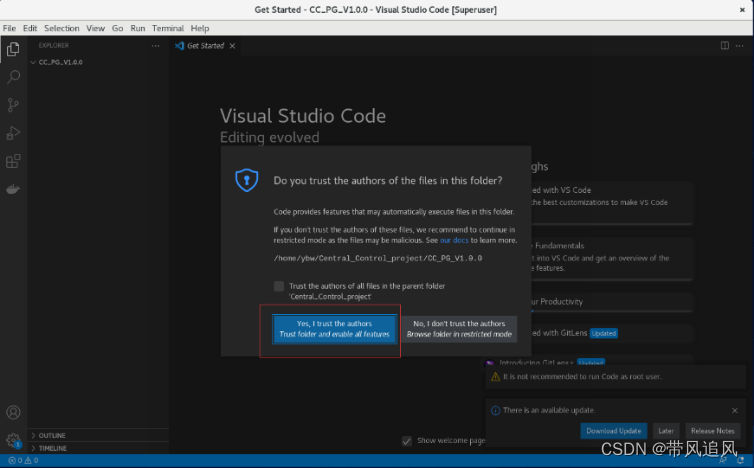
Task: Open the Help menu
Action: pos(200,28)
